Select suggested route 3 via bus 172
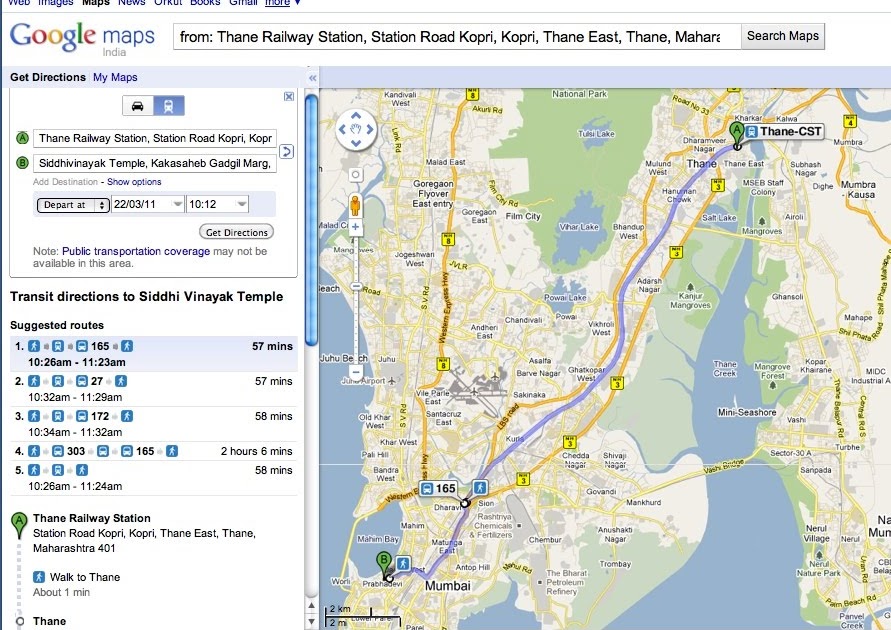The image size is (891, 630). click(153, 424)
